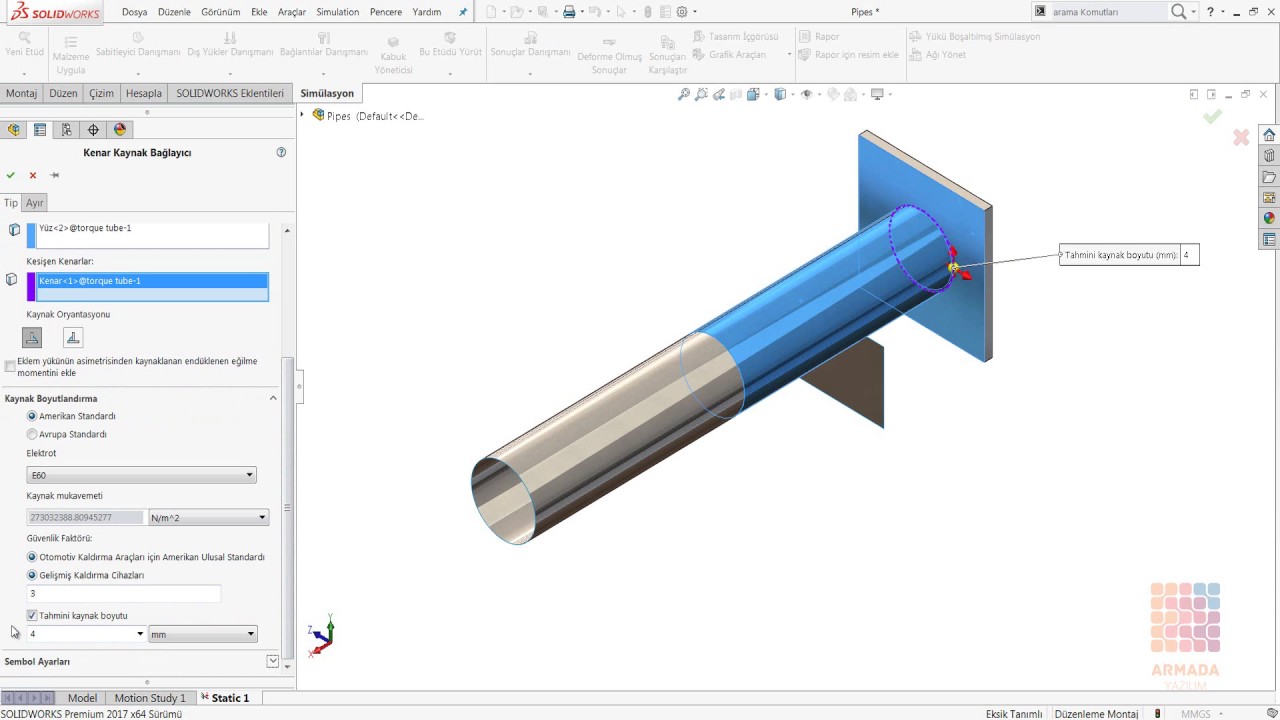This screenshot has height=720, width=1280.
Task: Open the DimXpertManager crosshair tab icon
Action: point(93,129)
